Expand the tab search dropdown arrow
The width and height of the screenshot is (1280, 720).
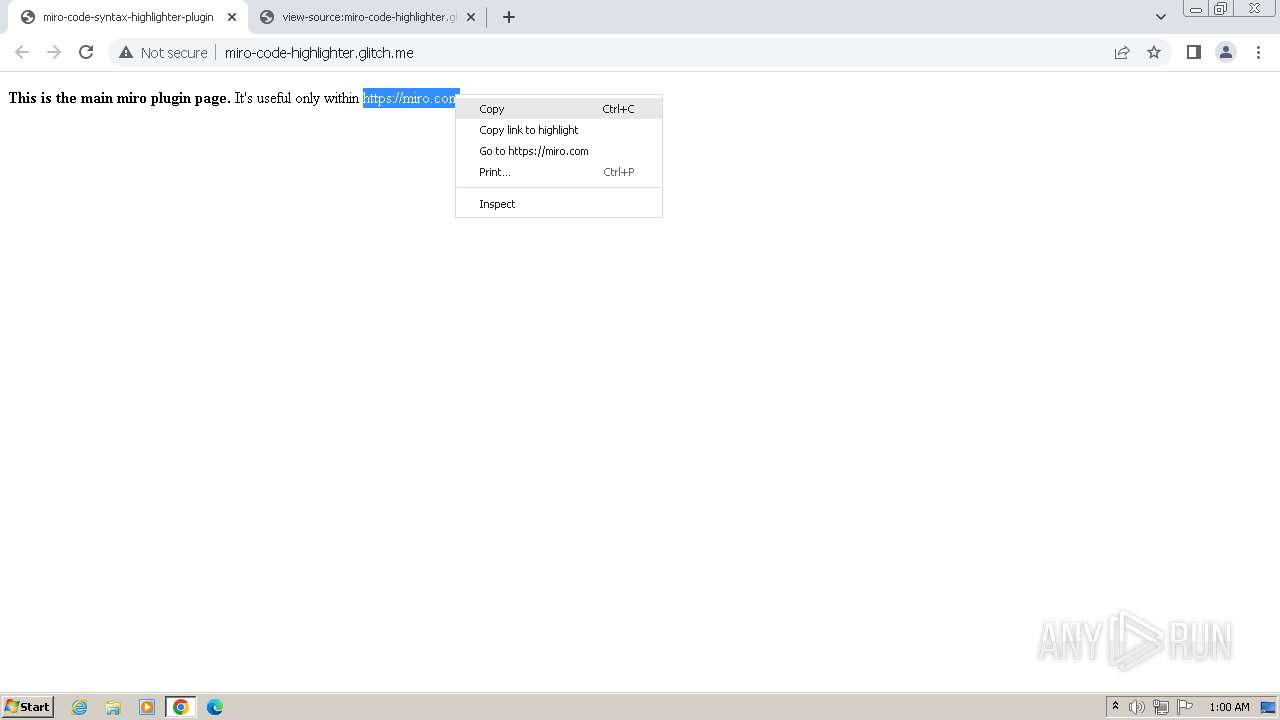tap(1160, 17)
